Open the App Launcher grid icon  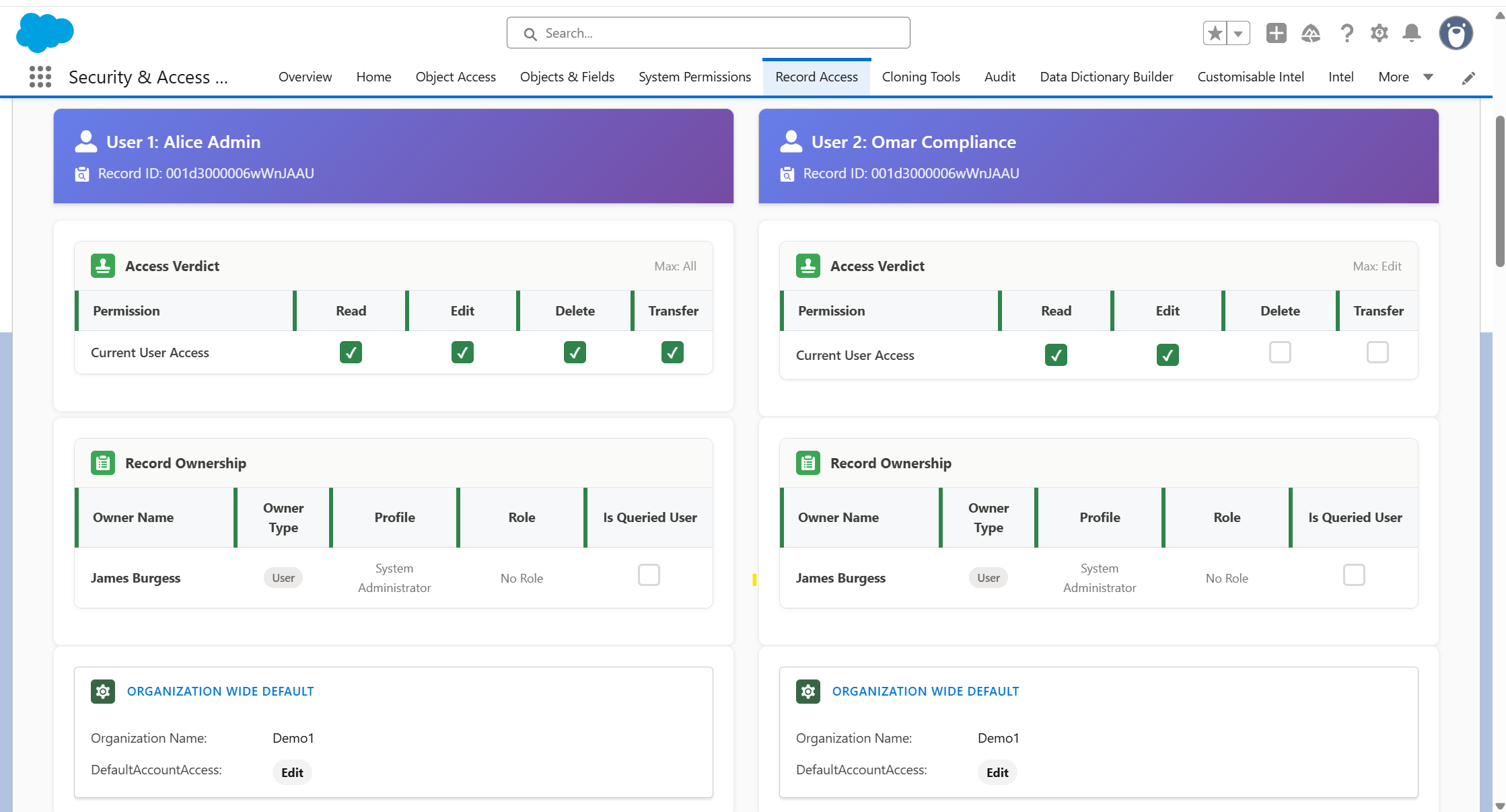coord(40,77)
